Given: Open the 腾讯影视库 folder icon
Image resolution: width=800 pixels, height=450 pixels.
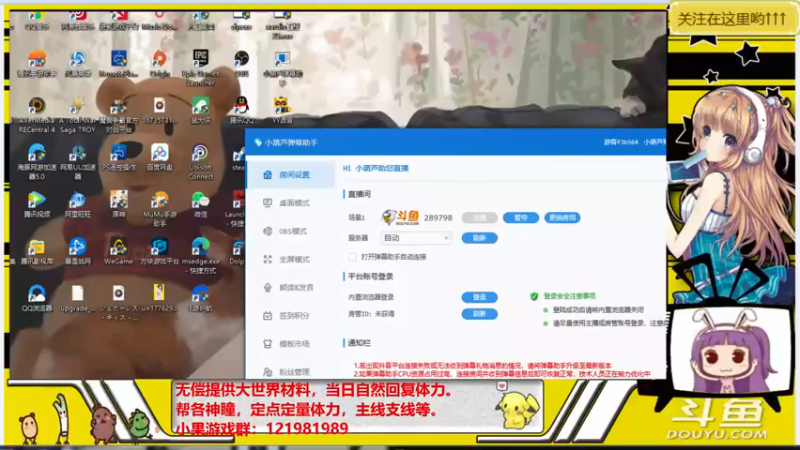Looking at the screenshot, I should [x=36, y=251].
